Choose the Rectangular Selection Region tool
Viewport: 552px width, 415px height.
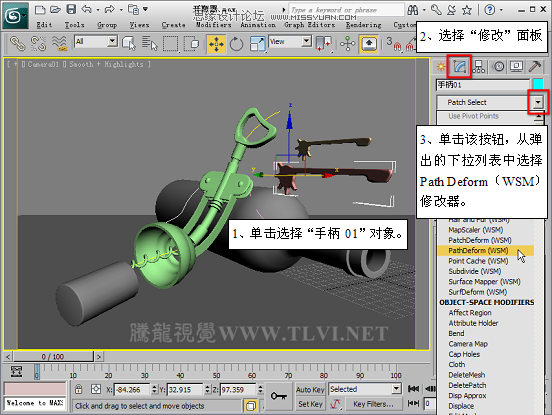coord(170,44)
